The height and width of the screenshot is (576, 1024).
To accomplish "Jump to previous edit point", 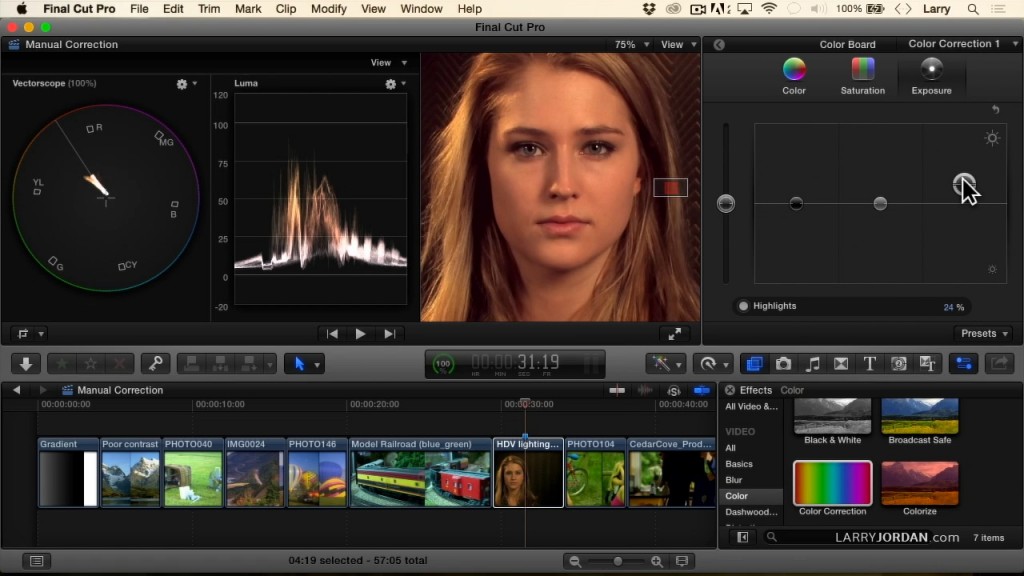I will pos(332,334).
